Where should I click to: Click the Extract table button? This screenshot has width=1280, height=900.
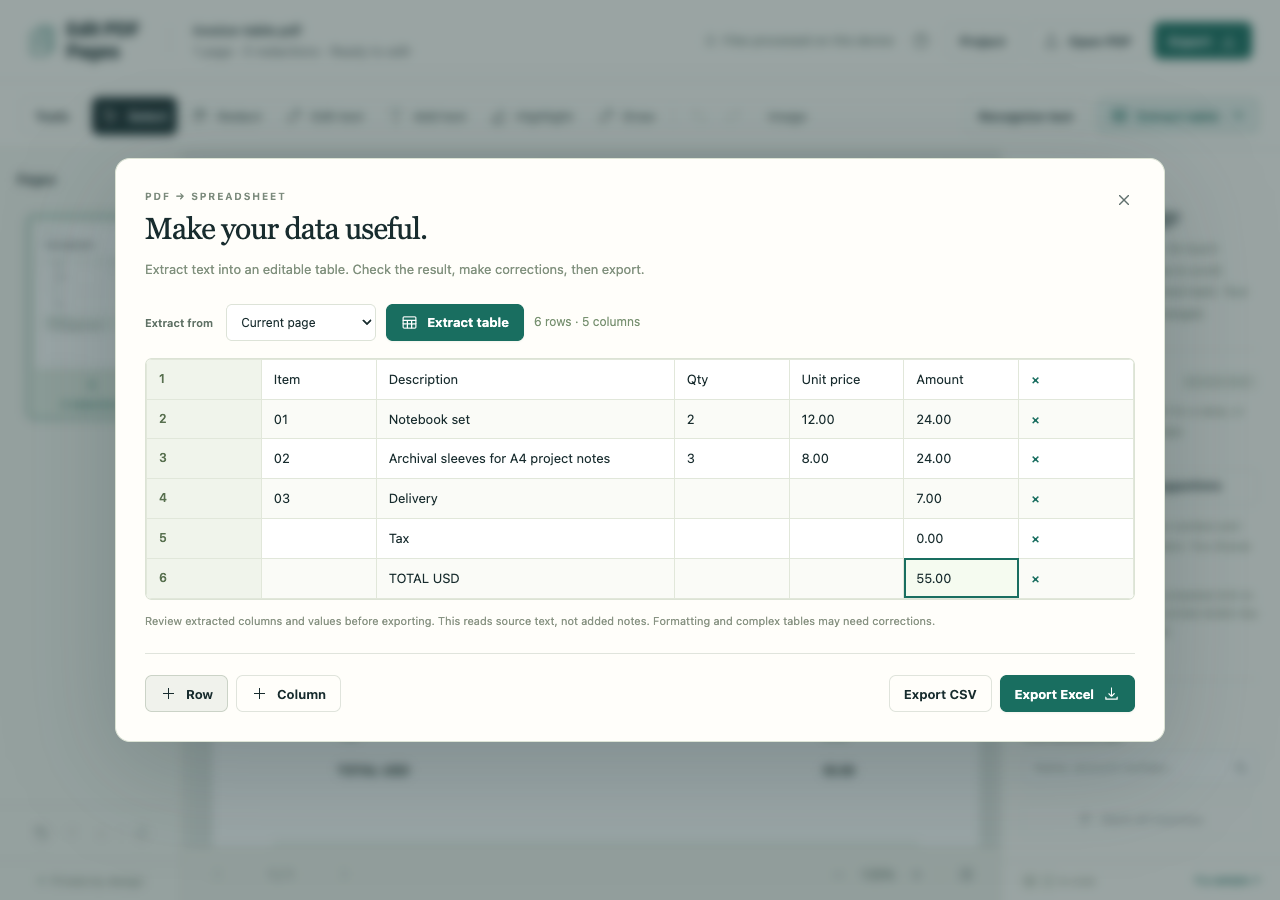coord(455,322)
